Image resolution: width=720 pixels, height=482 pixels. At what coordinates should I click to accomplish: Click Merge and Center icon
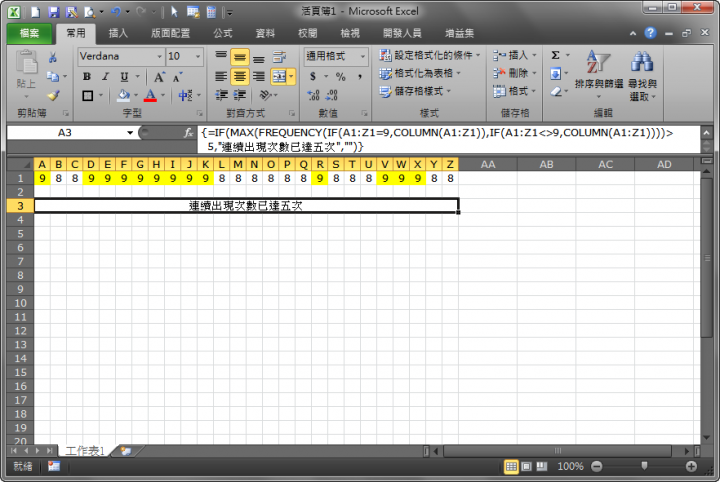[x=279, y=77]
